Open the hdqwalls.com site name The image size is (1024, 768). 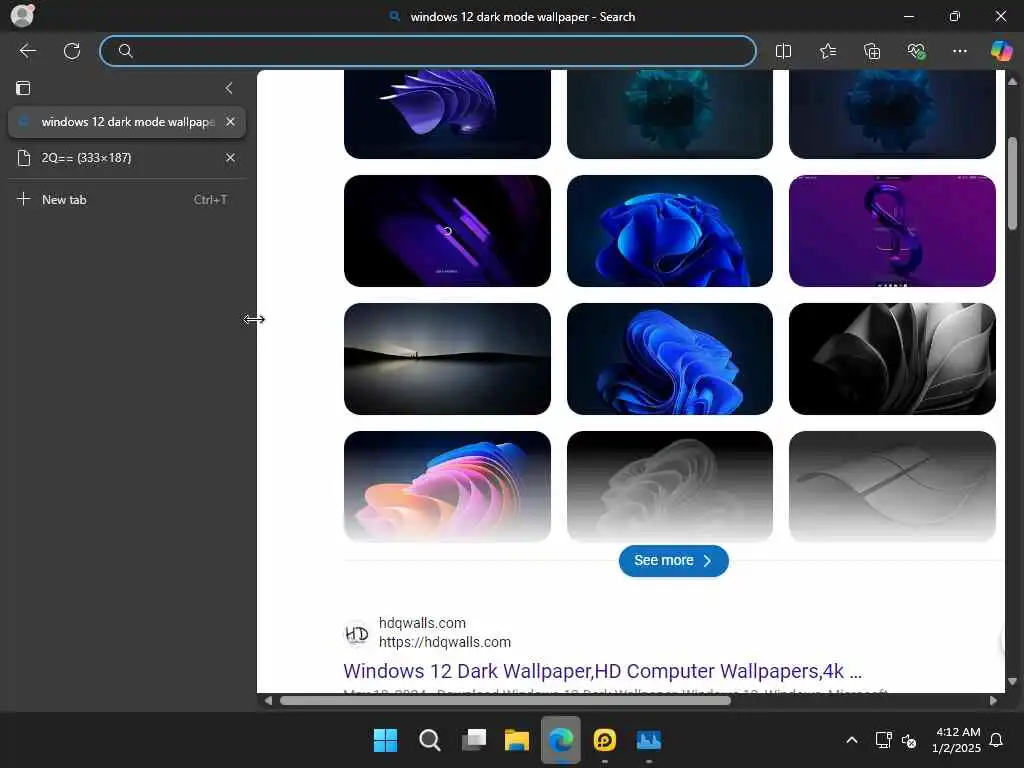point(422,623)
